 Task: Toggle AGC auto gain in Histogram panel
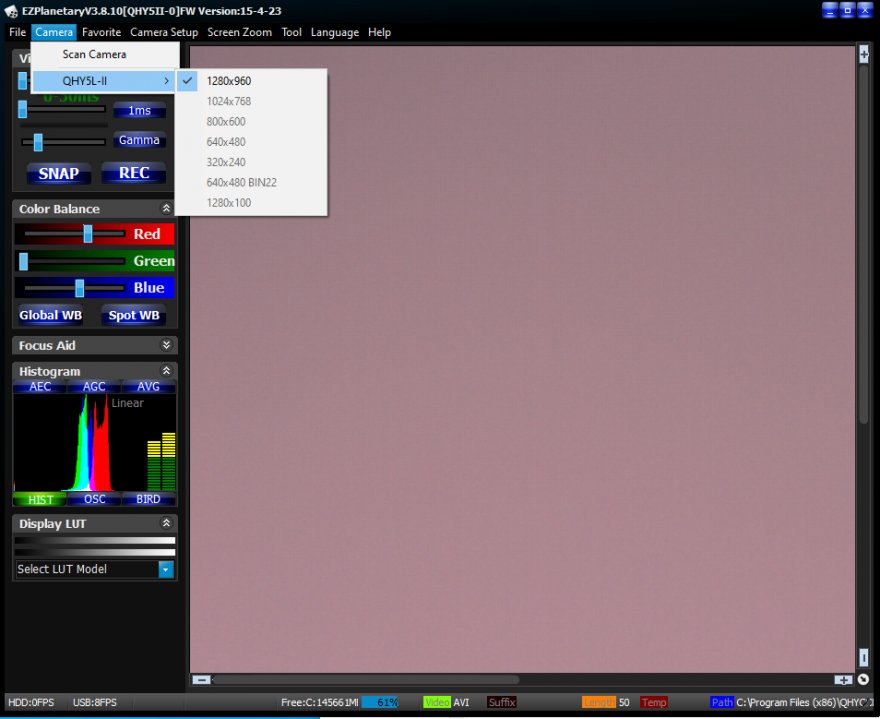click(94, 387)
